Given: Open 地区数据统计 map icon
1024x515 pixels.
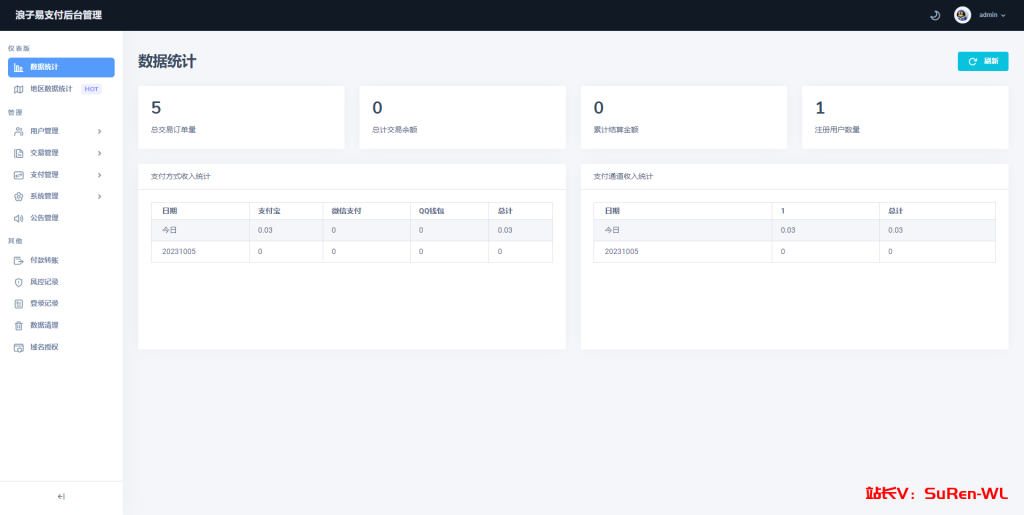Looking at the screenshot, I should click(19, 89).
